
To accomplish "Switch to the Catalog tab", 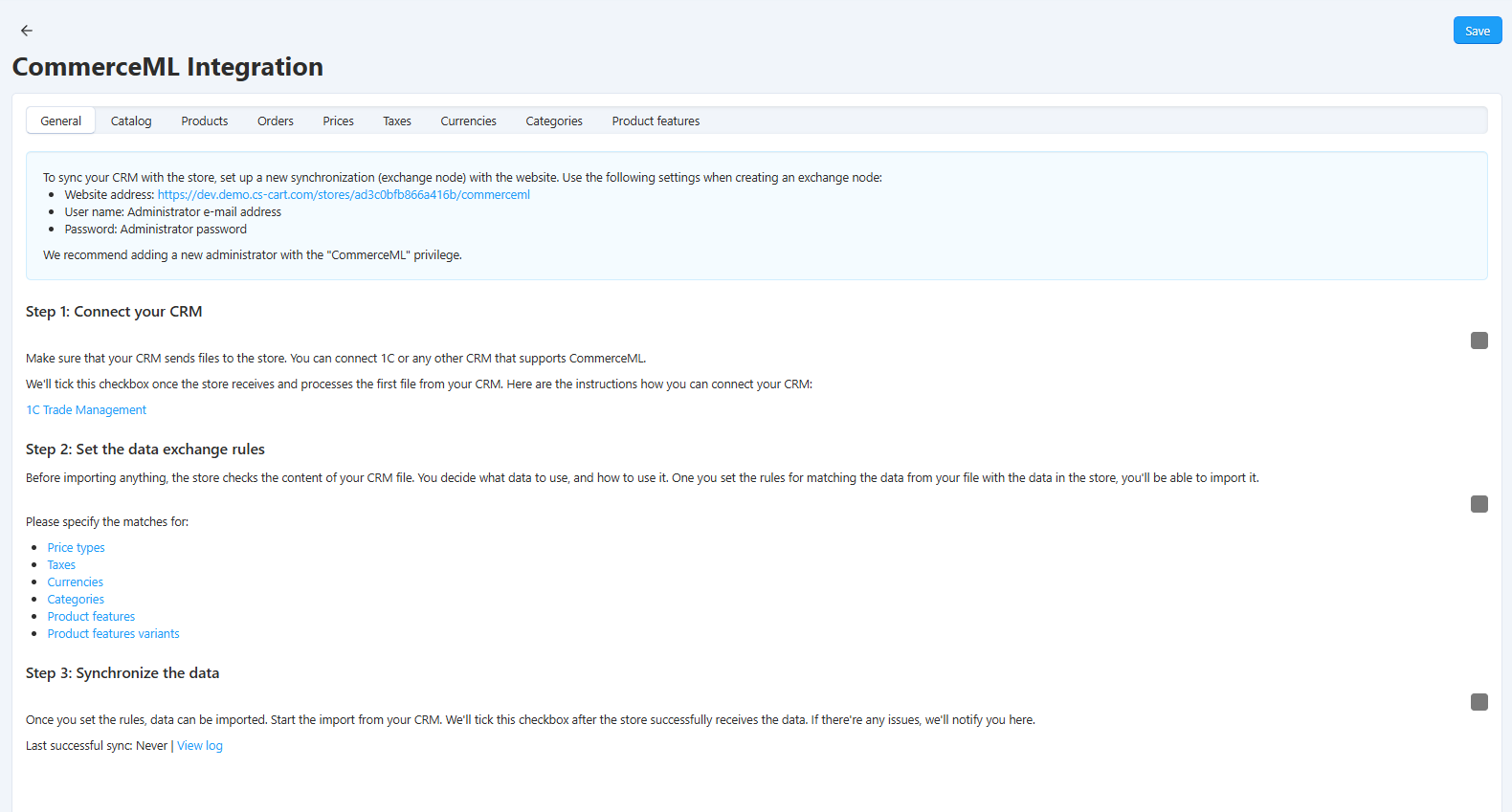I will 131,121.
